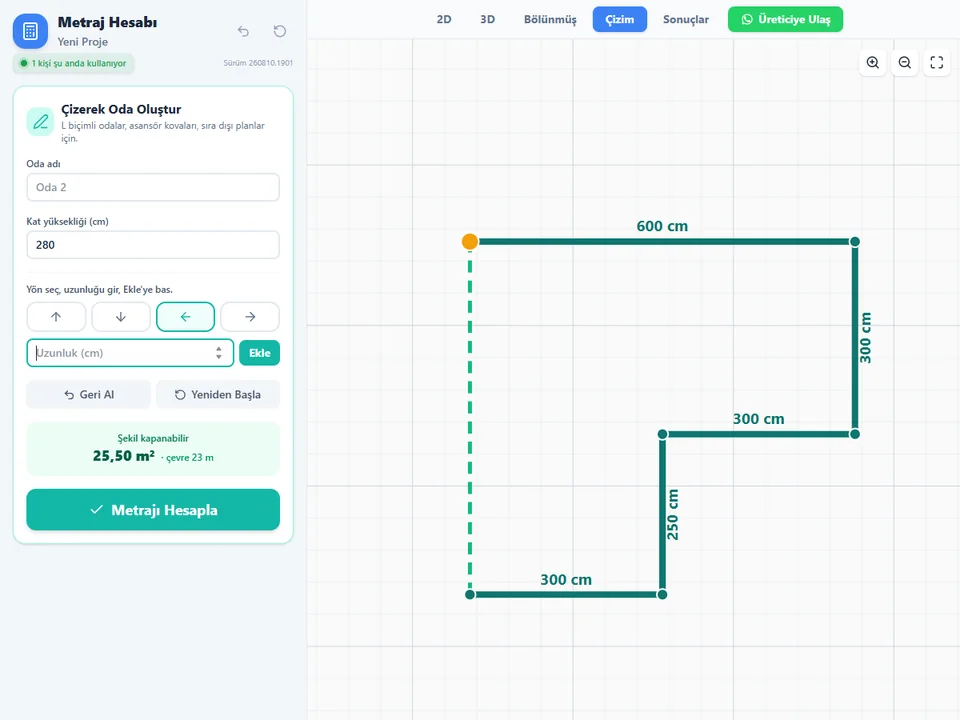960x720 pixels.
Task: Click the çevre 23 m perimeter text
Action: pyautogui.click(x=190, y=457)
